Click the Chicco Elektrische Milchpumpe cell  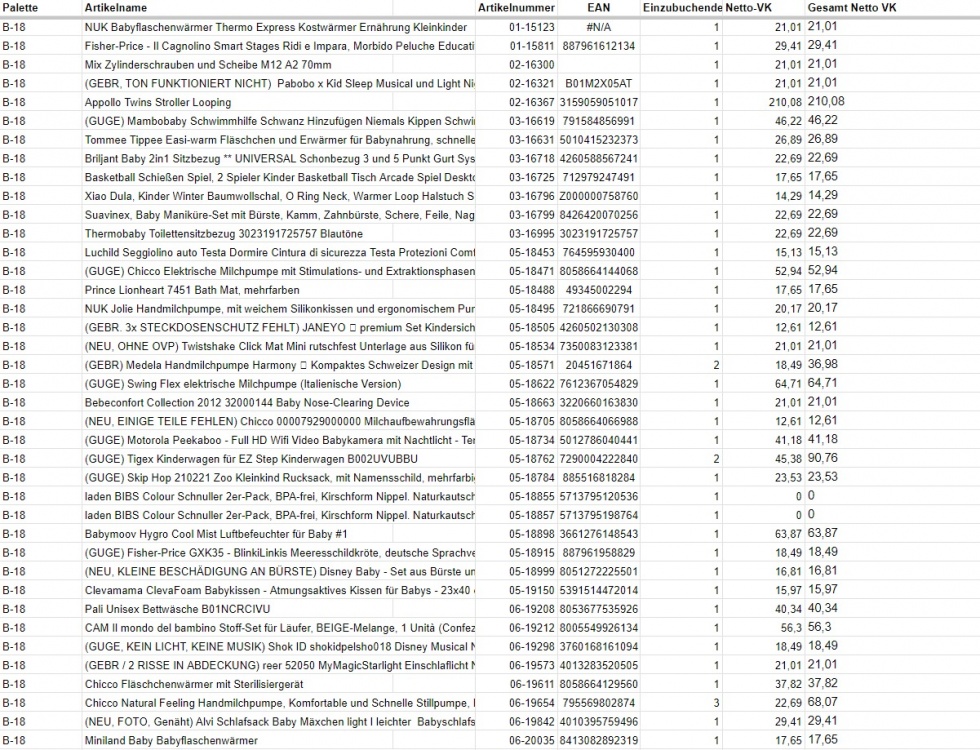tap(279, 271)
